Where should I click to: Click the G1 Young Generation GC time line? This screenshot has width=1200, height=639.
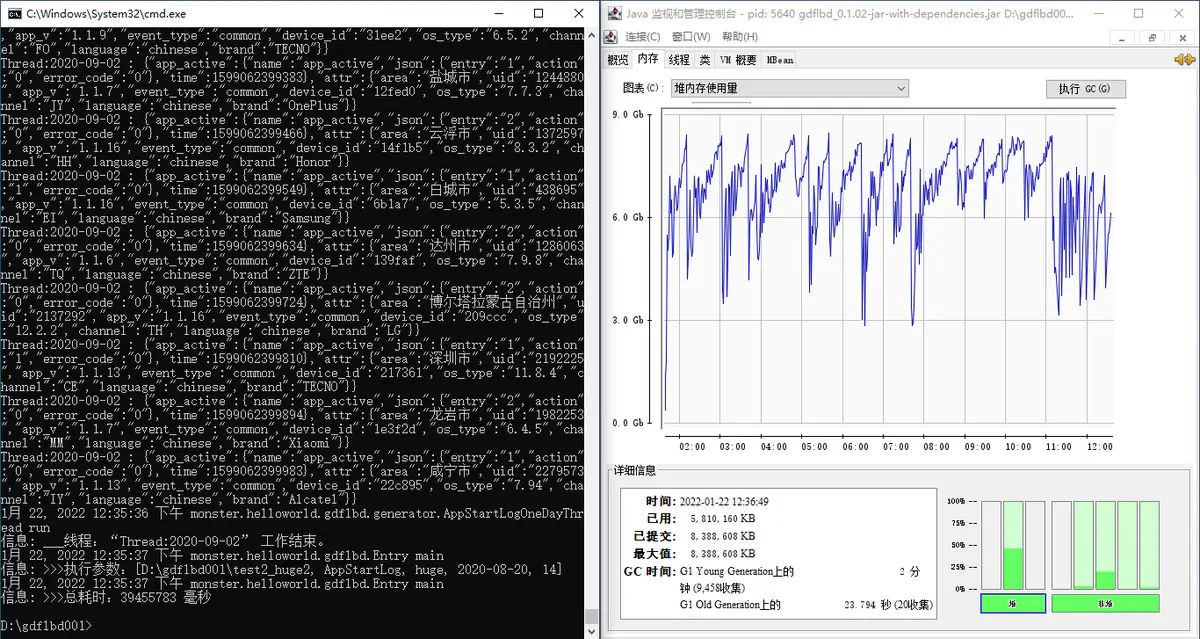click(800, 580)
